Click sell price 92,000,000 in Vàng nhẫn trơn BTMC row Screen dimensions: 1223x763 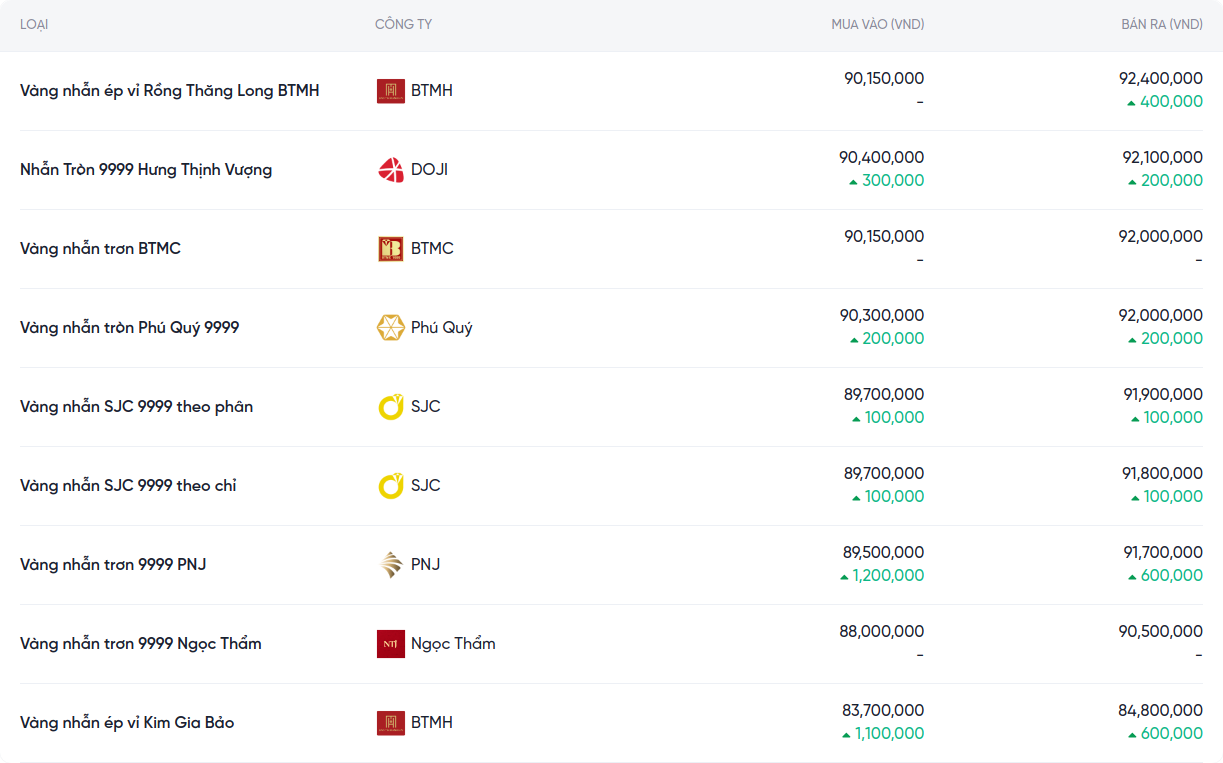click(1161, 236)
